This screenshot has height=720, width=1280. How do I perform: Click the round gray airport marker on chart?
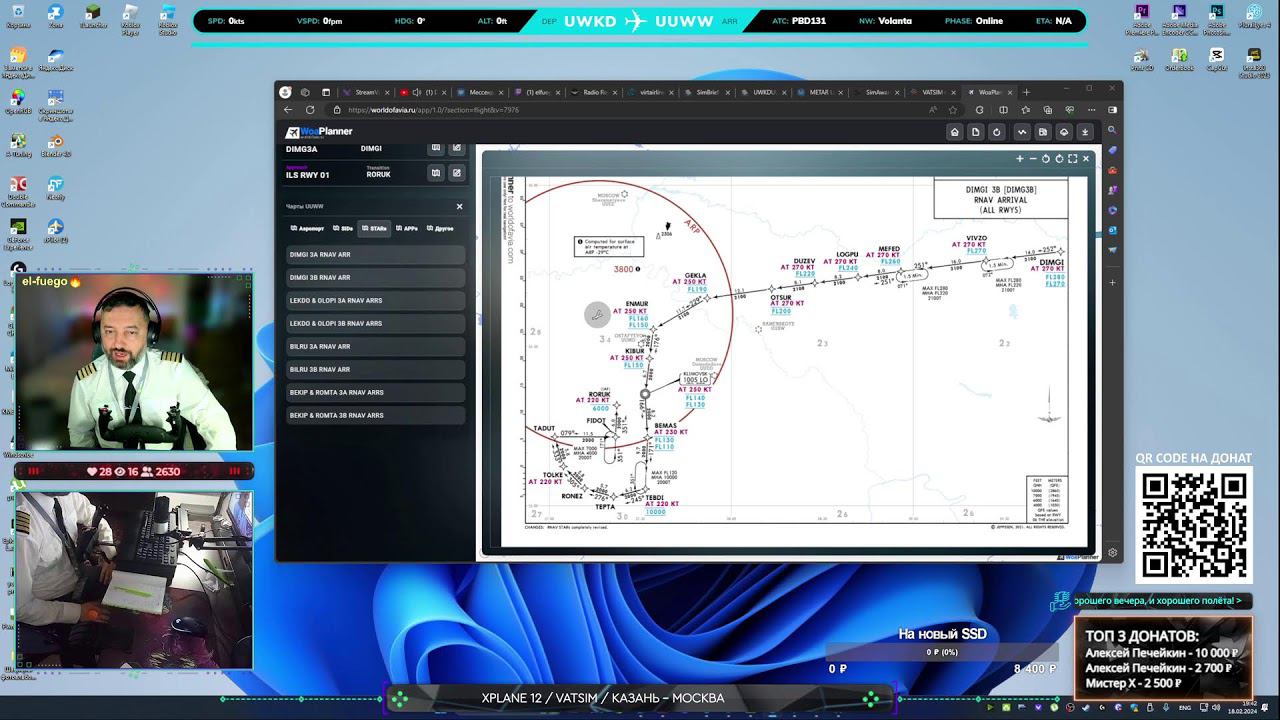tap(597, 315)
